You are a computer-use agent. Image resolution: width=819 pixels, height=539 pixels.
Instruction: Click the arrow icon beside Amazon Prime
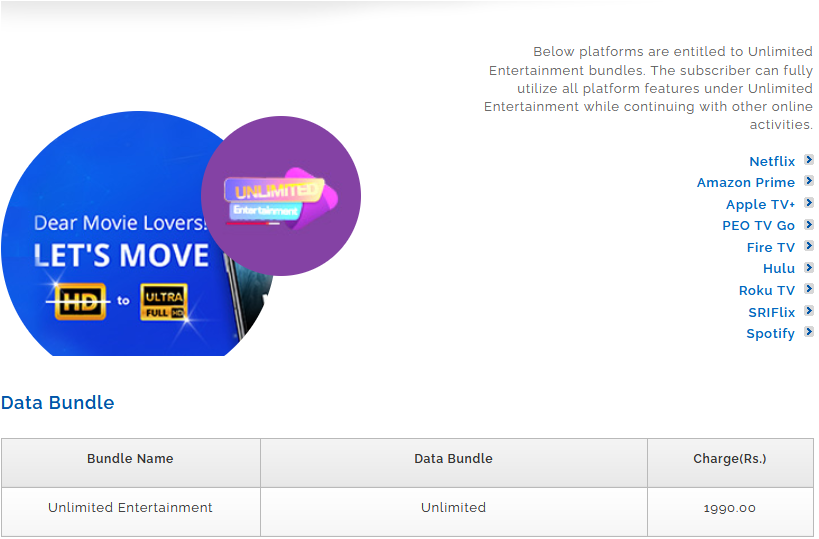pyautogui.click(x=809, y=181)
